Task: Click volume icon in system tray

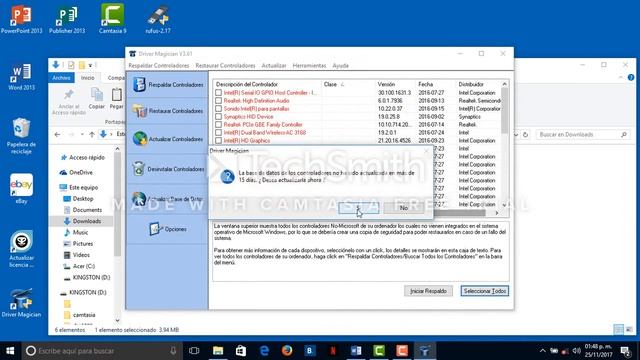Action: pyautogui.click(x=576, y=351)
